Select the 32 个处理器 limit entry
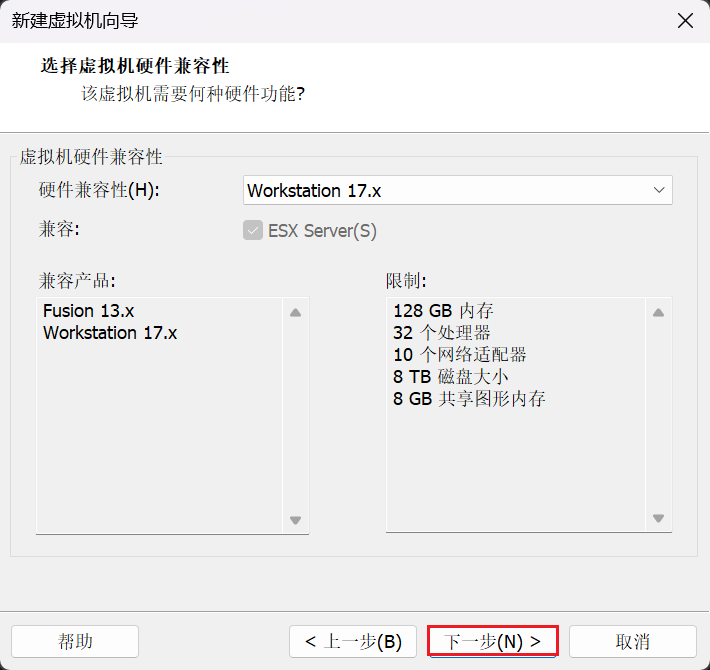The width and height of the screenshot is (710, 670). click(x=441, y=333)
